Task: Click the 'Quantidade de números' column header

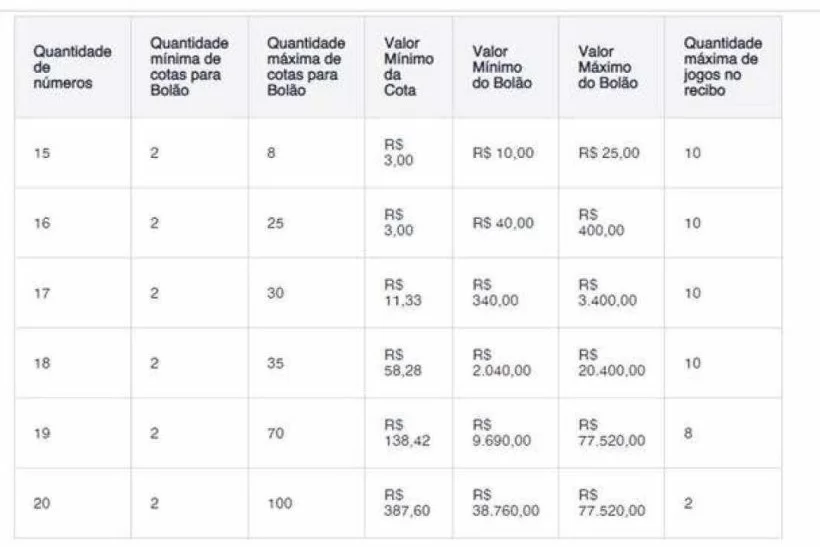Action: (73, 67)
